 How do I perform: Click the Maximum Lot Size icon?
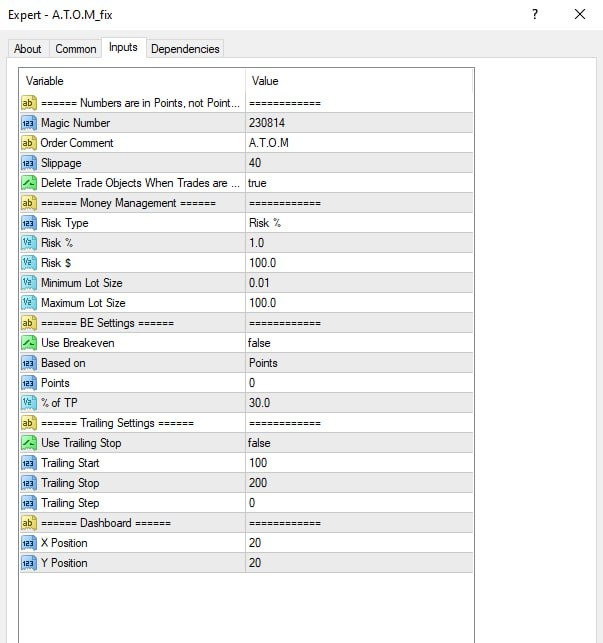(x=29, y=303)
